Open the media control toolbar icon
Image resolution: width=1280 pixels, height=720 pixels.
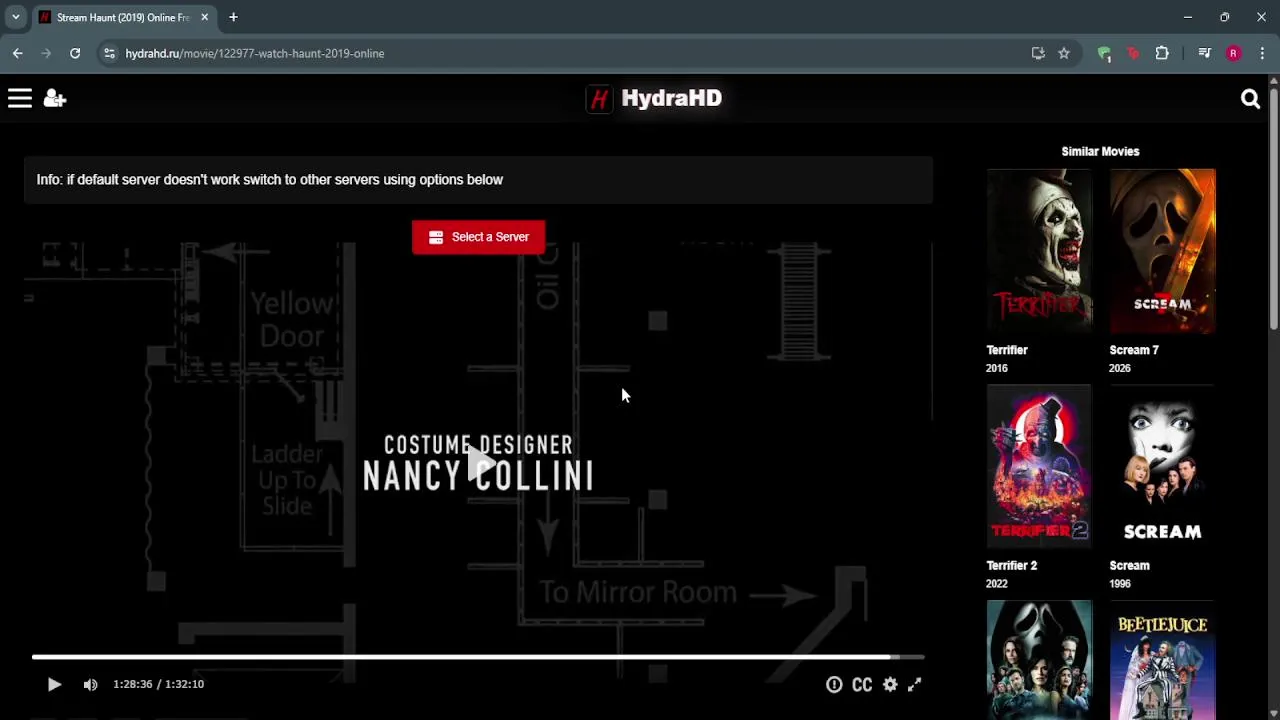click(x=1204, y=53)
